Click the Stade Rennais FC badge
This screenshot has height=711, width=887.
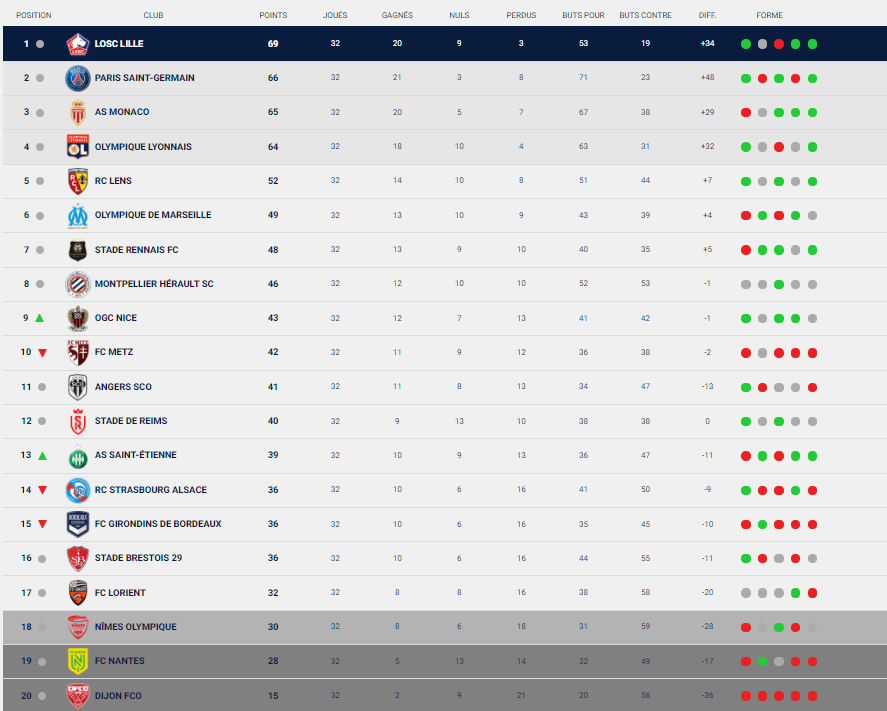(78, 250)
